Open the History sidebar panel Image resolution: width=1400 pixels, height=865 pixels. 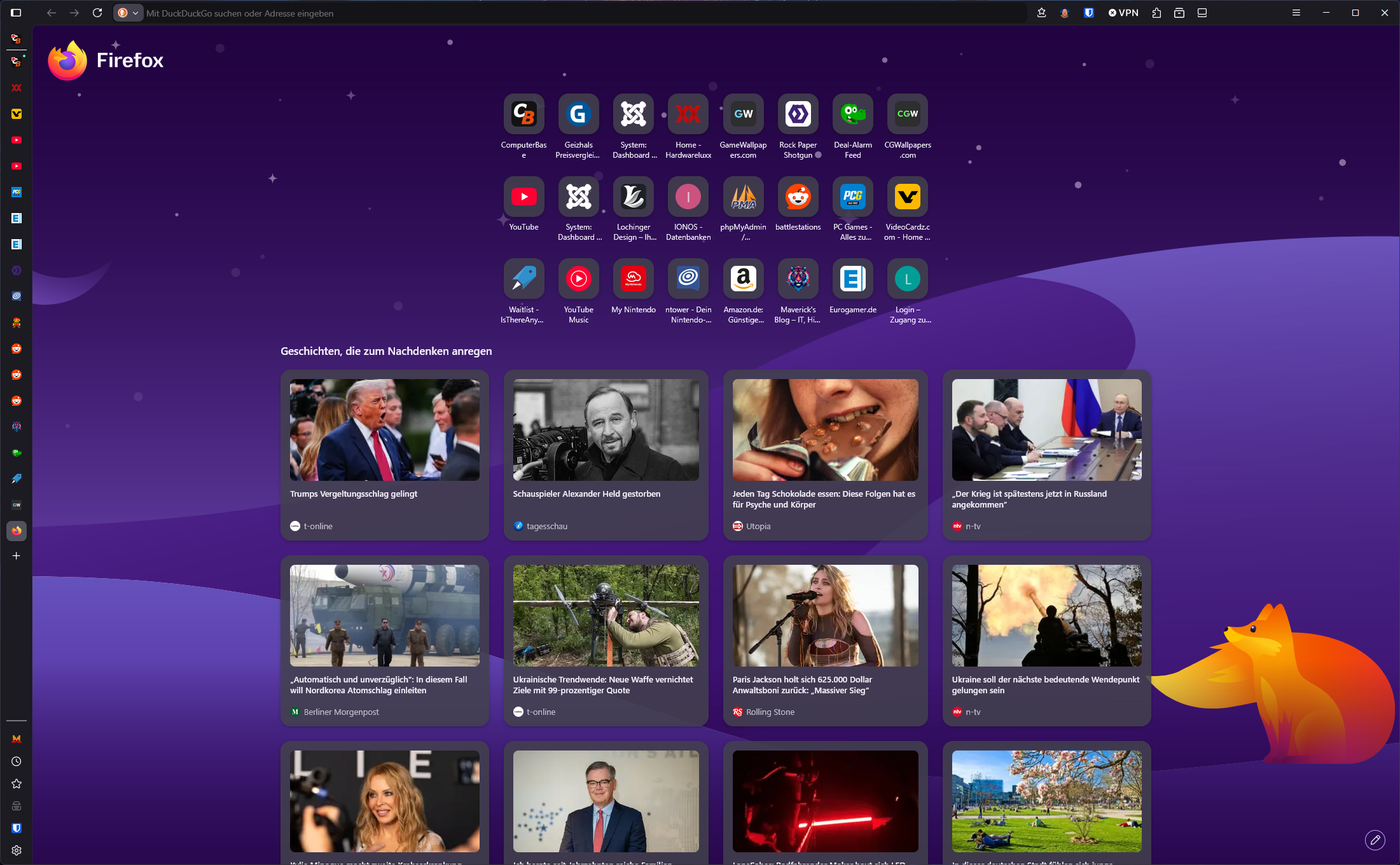(17, 761)
